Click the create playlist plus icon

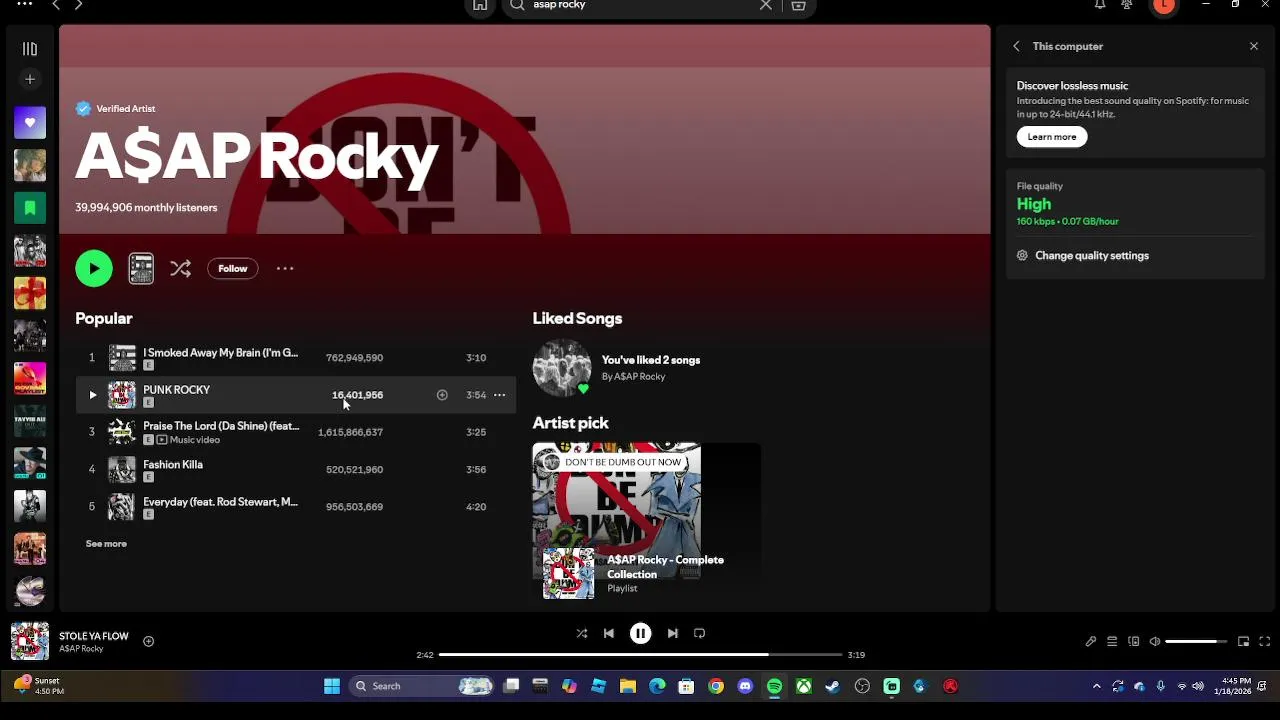30,79
